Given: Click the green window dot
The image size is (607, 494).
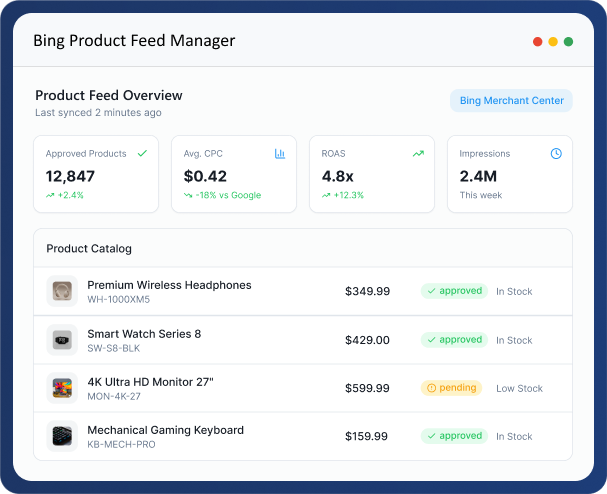Looking at the screenshot, I should point(568,42).
